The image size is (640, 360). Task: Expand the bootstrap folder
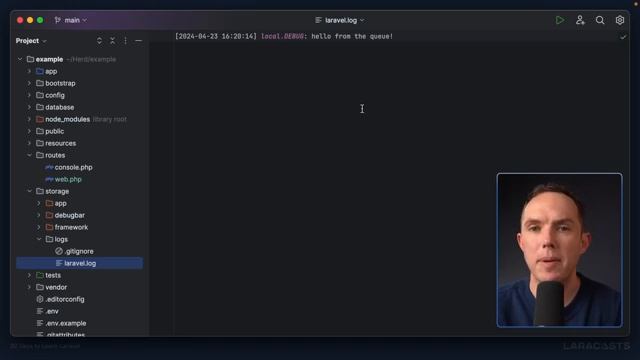point(29,83)
